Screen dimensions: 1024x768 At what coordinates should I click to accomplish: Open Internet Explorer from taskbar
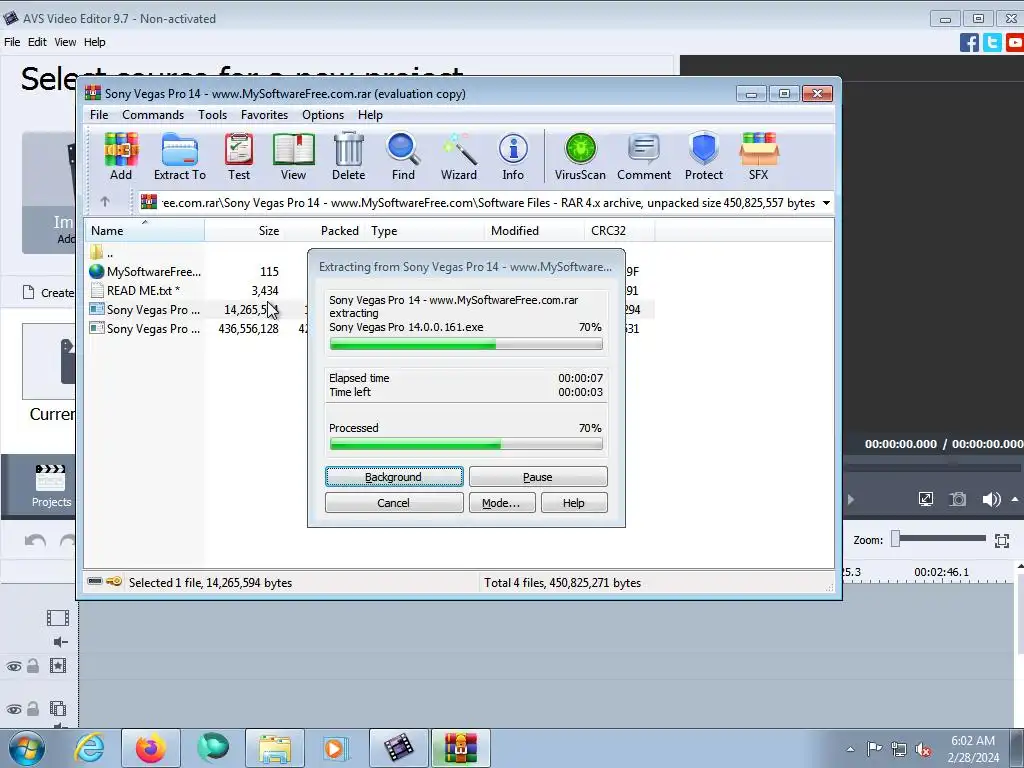click(x=89, y=748)
